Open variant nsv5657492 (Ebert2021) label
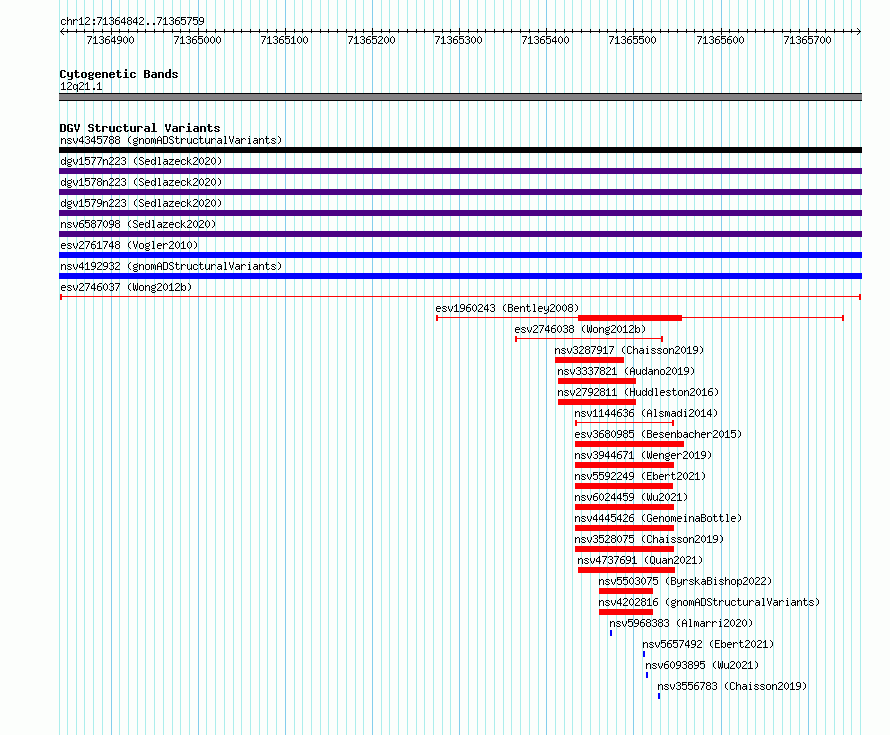This screenshot has width=890, height=735. click(x=708, y=644)
